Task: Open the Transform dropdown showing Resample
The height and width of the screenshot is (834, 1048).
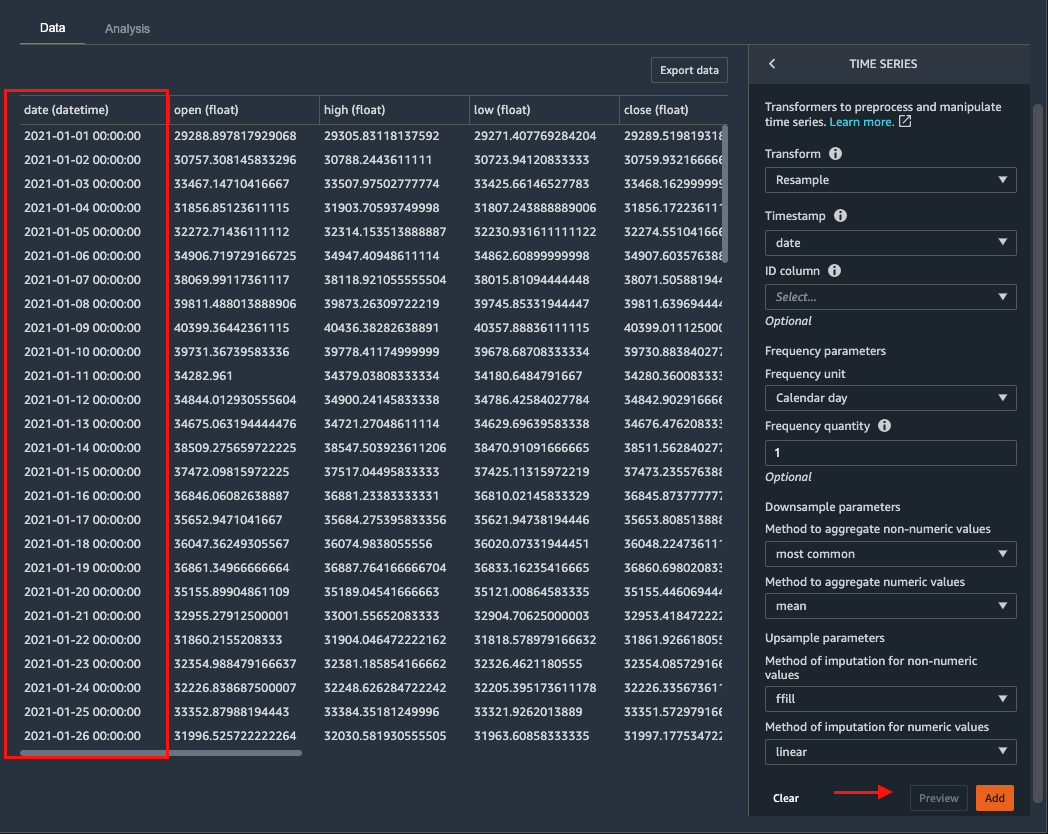Action: click(x=890, y=180)
